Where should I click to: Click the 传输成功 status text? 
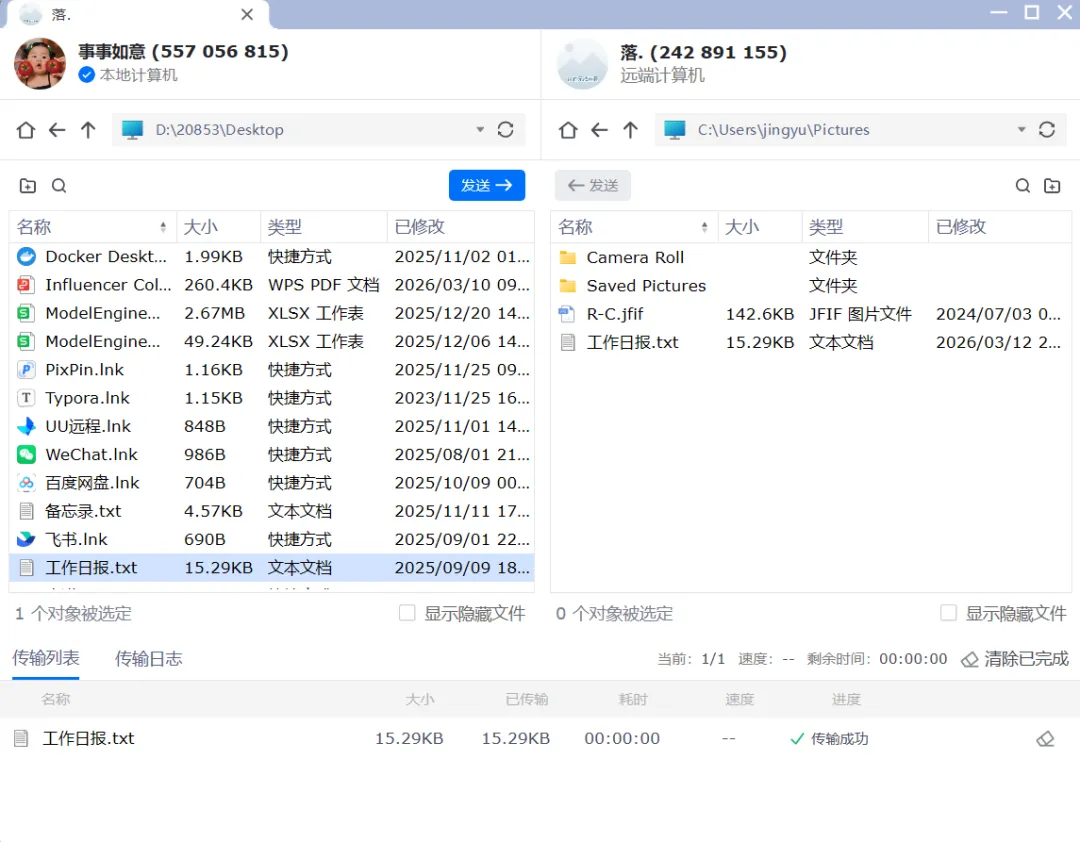(x=839, y=739)
